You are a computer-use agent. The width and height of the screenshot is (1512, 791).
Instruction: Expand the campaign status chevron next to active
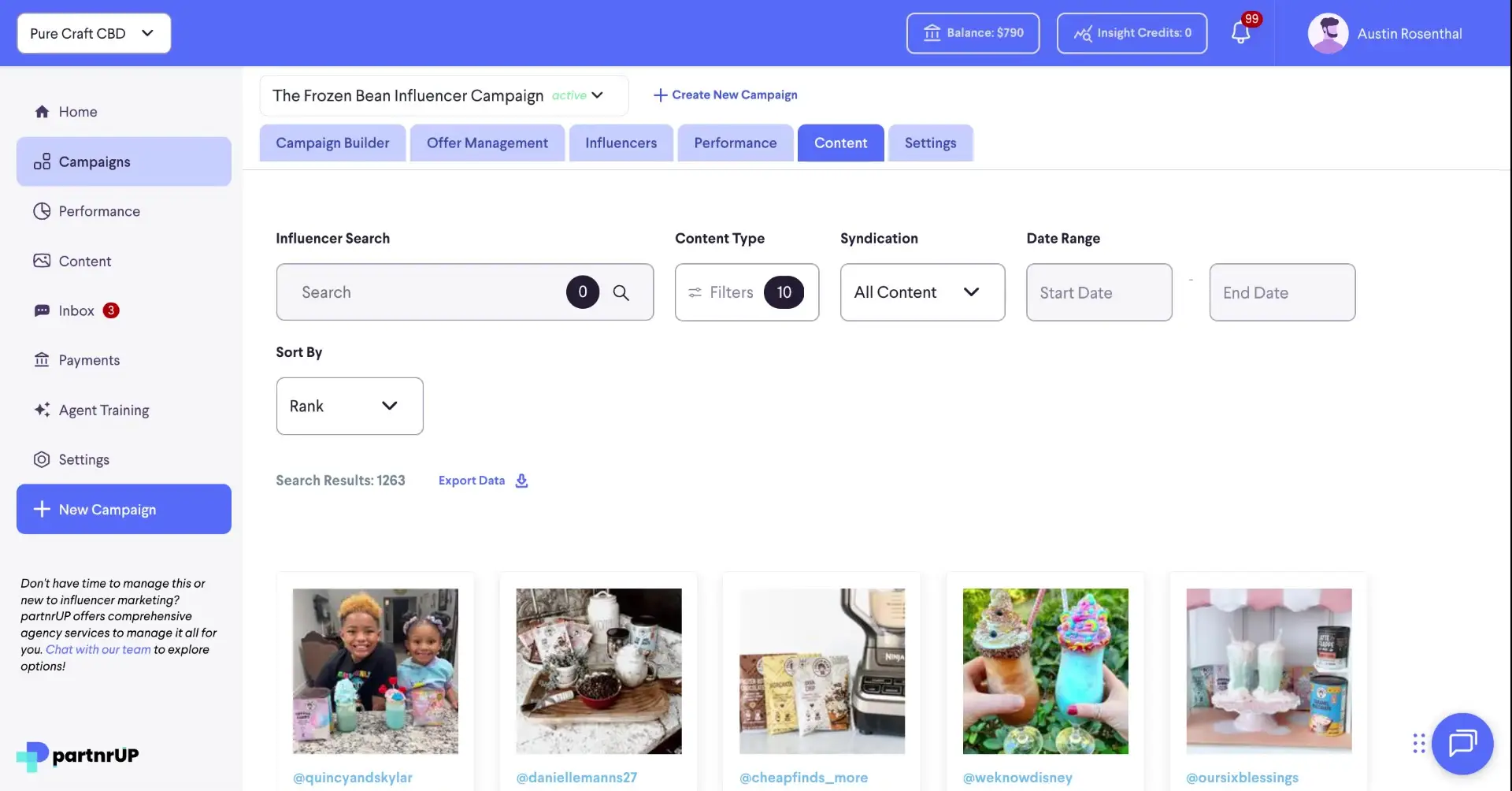(x=597, y=95)
